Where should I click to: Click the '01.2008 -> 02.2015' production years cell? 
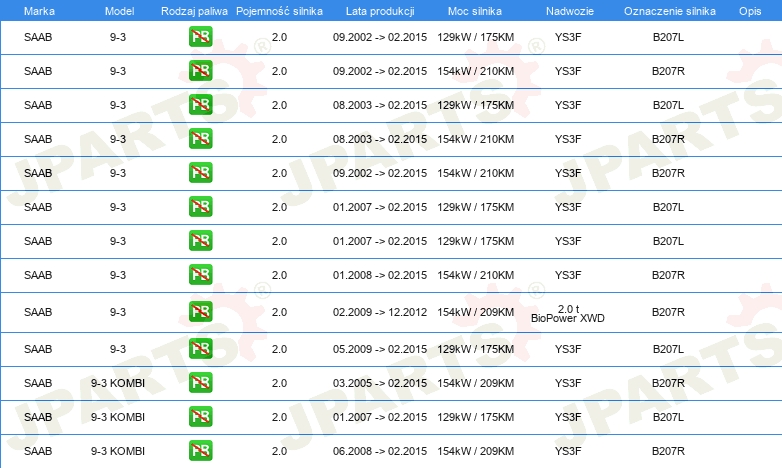[380, 275]
